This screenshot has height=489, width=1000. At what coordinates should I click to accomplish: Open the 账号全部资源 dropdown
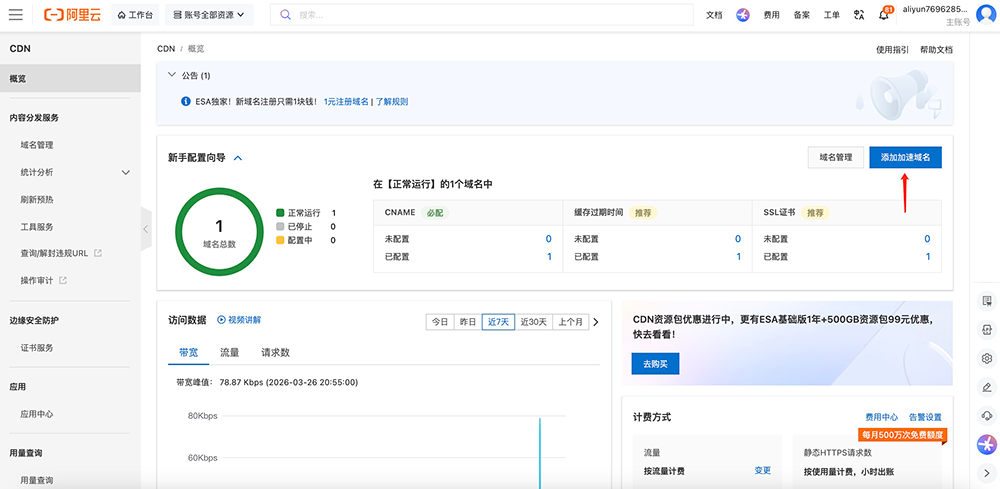coord(209,15)
